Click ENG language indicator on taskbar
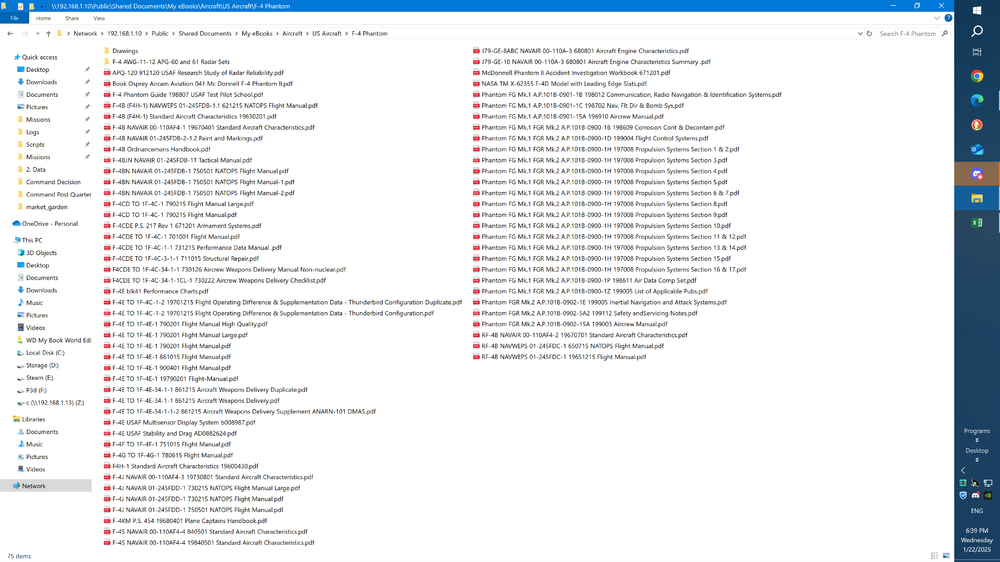1000x562 pixels. pyautogui.click(x=977, y=511)
